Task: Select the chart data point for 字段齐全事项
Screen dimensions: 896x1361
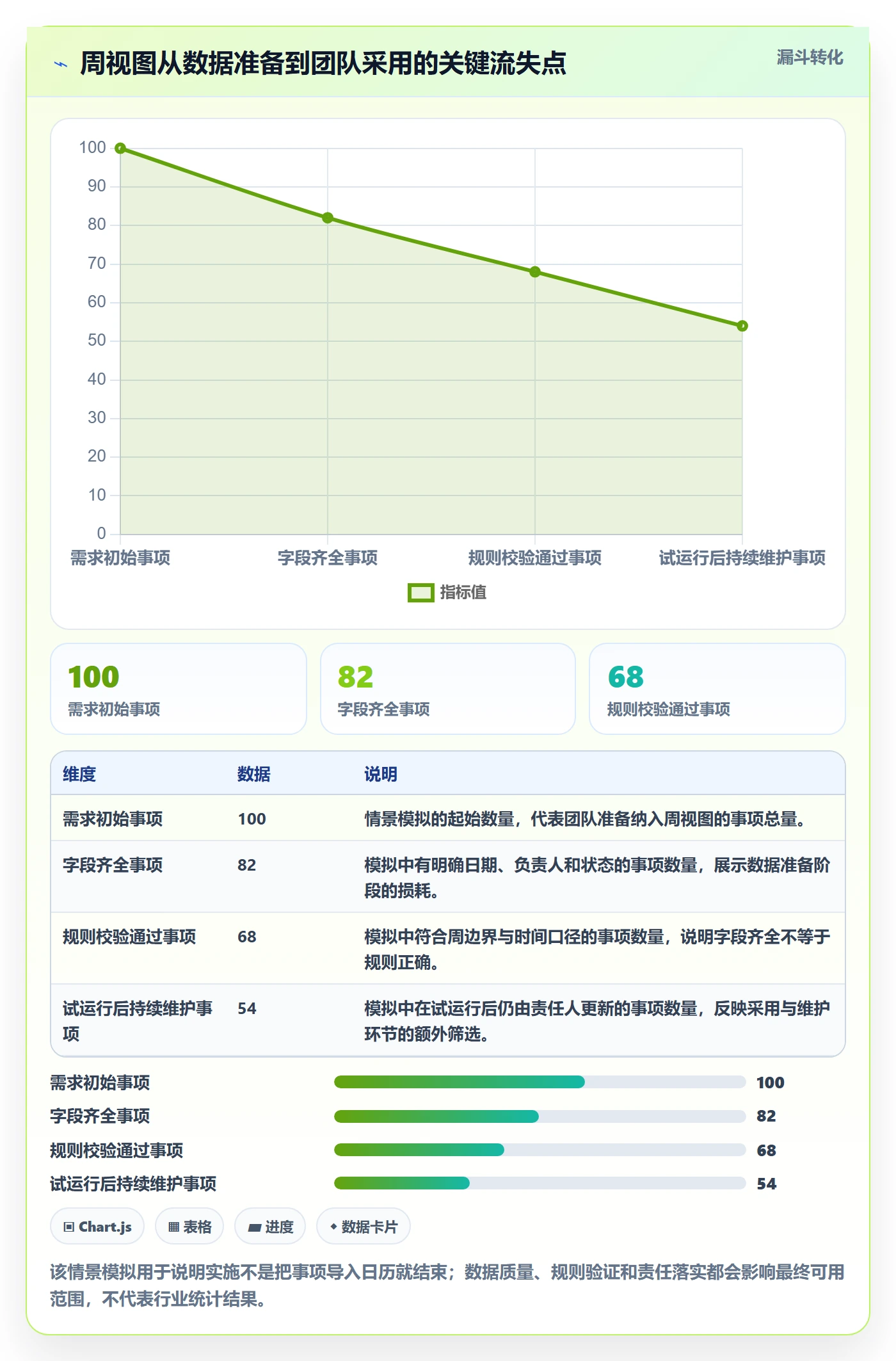Action: [x=328, y=218]
